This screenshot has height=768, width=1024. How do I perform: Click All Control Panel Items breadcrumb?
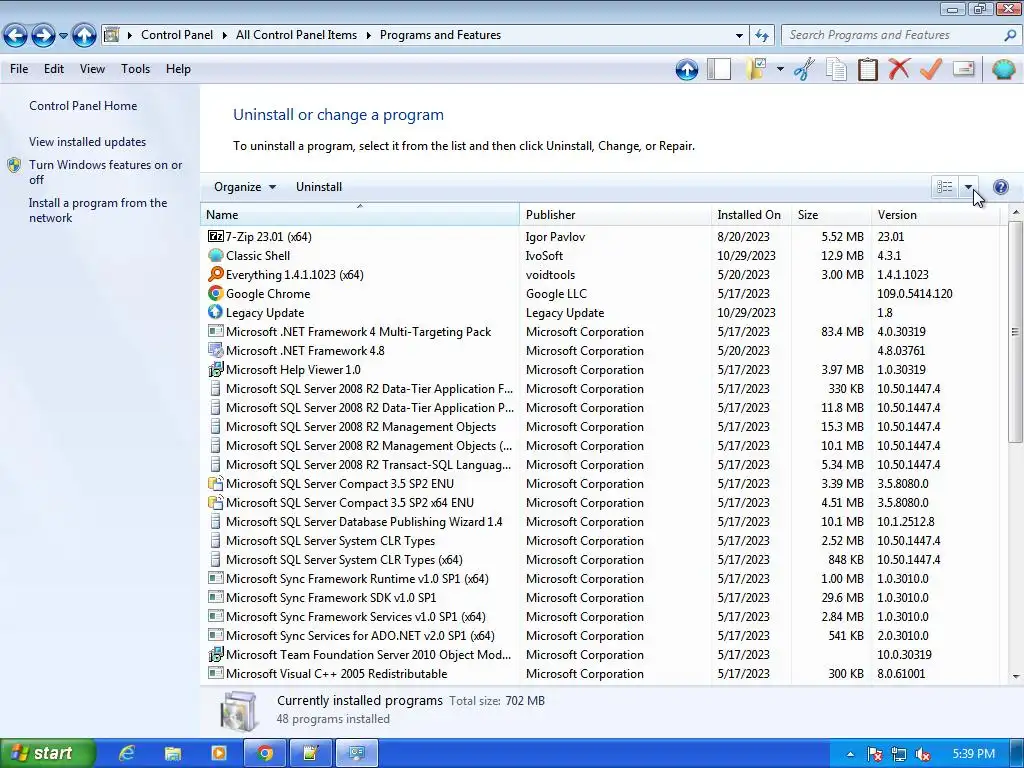tap(296, 35)
